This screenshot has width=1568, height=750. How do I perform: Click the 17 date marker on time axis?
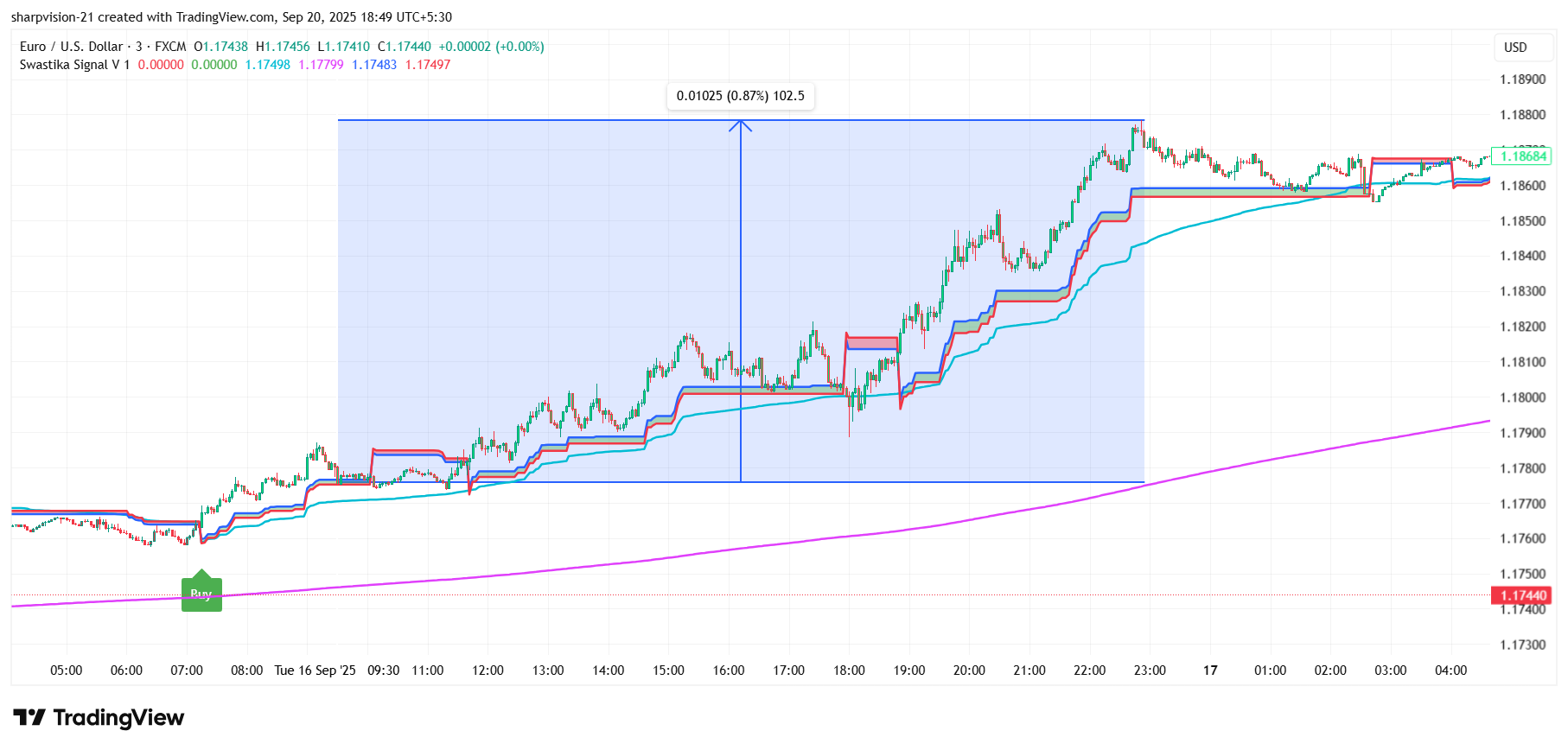(1210, 671)
